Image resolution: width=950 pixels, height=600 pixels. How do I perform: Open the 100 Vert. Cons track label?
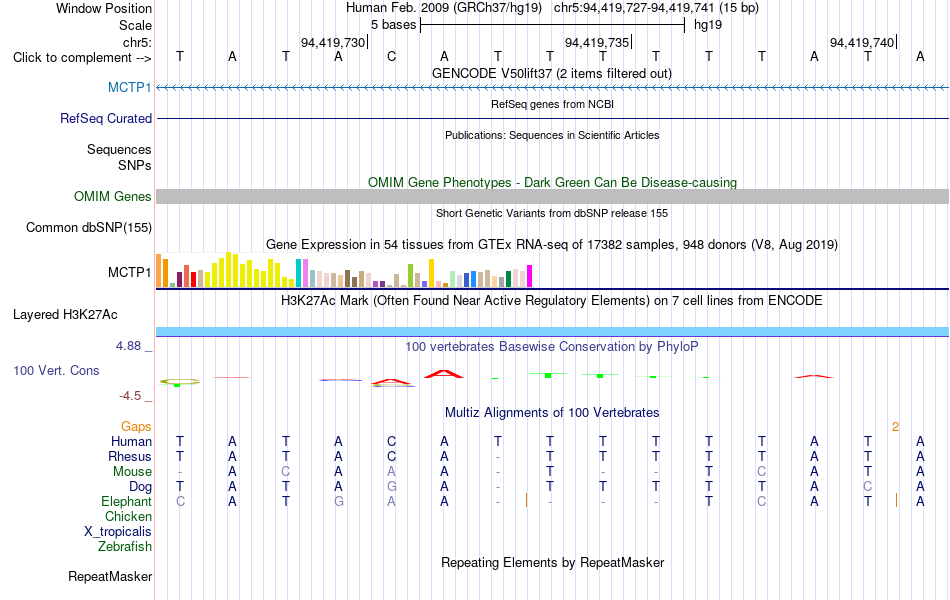coord(56,370)
